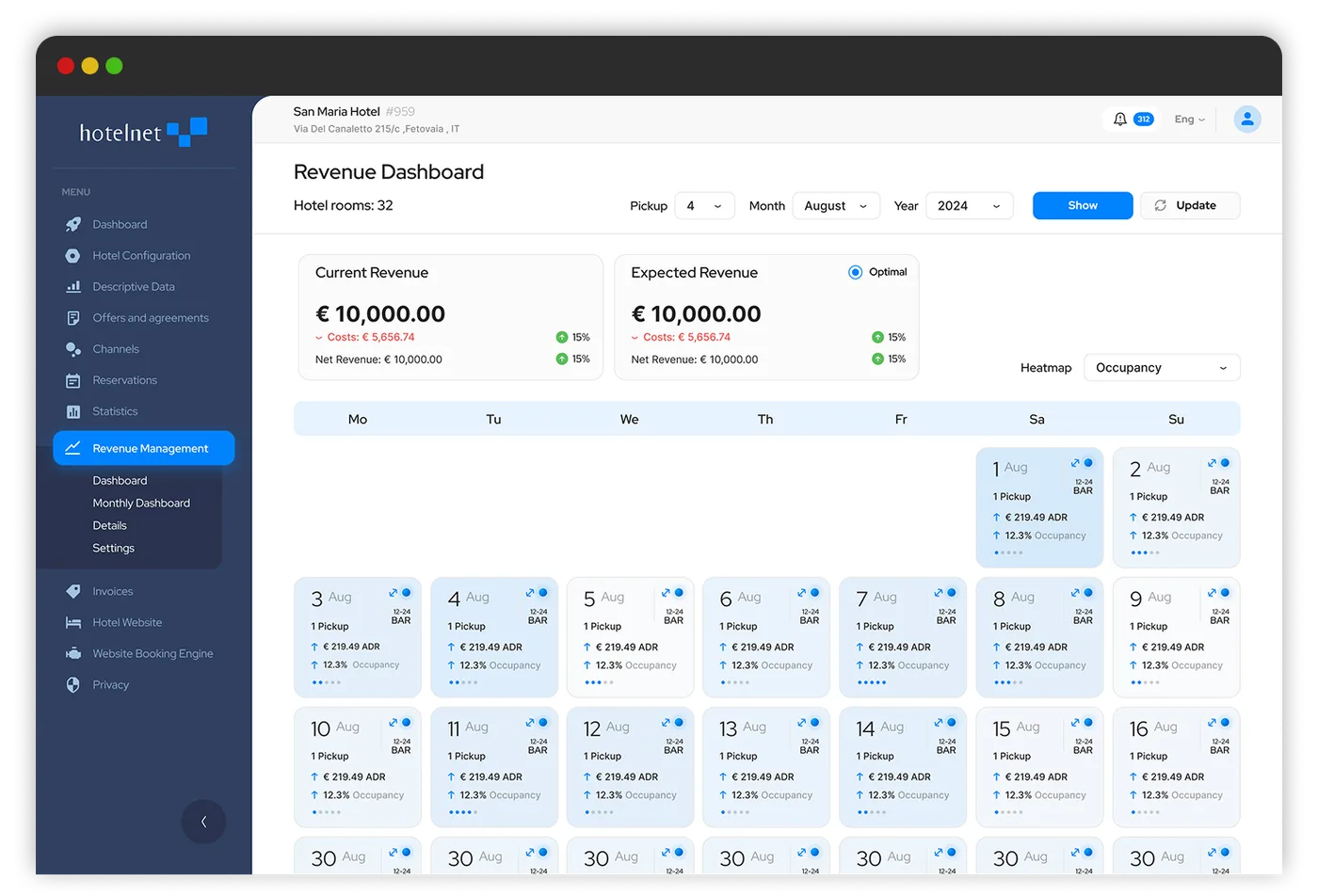Open Settings submenu item
The image size is (1318, 896).
(113, 549)
